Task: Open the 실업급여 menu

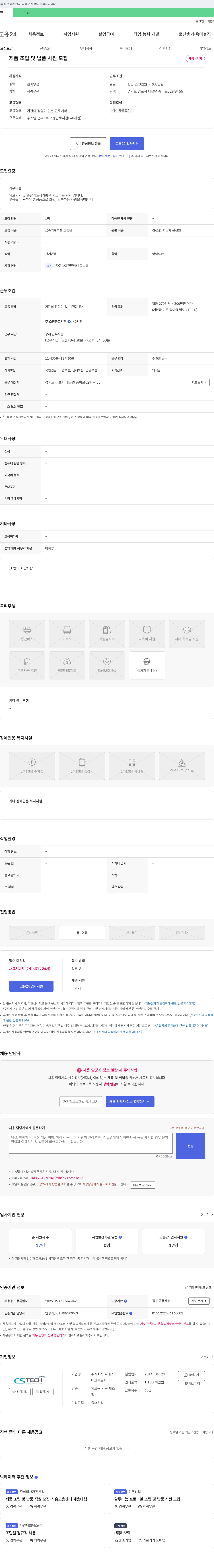Action: point(106,34)
